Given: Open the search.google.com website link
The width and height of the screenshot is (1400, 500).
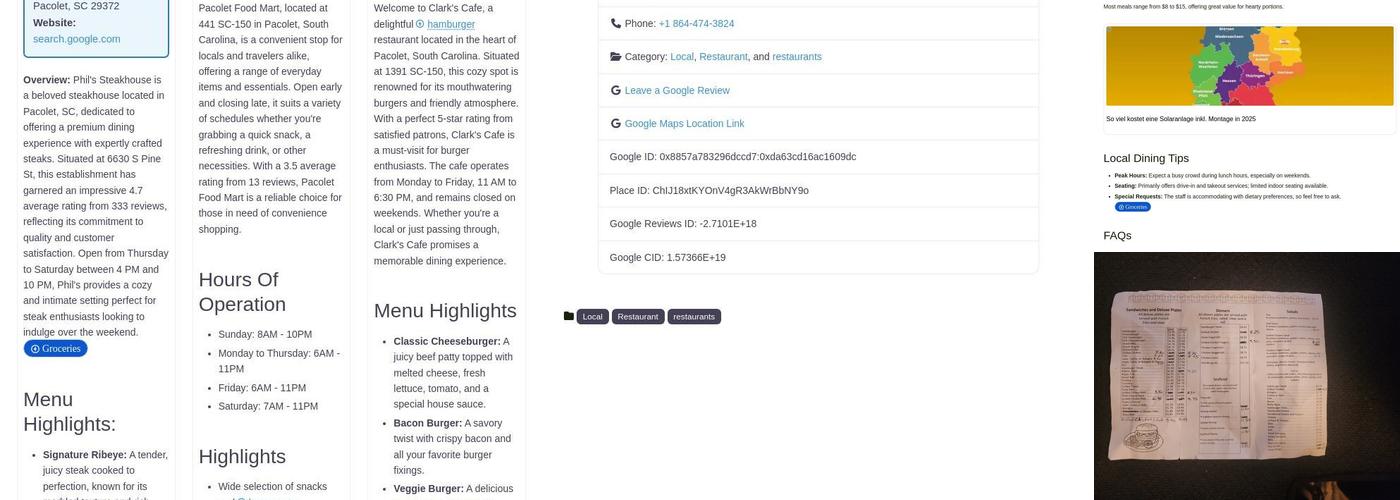Looking at the screenshot, I should click(76, 39).
